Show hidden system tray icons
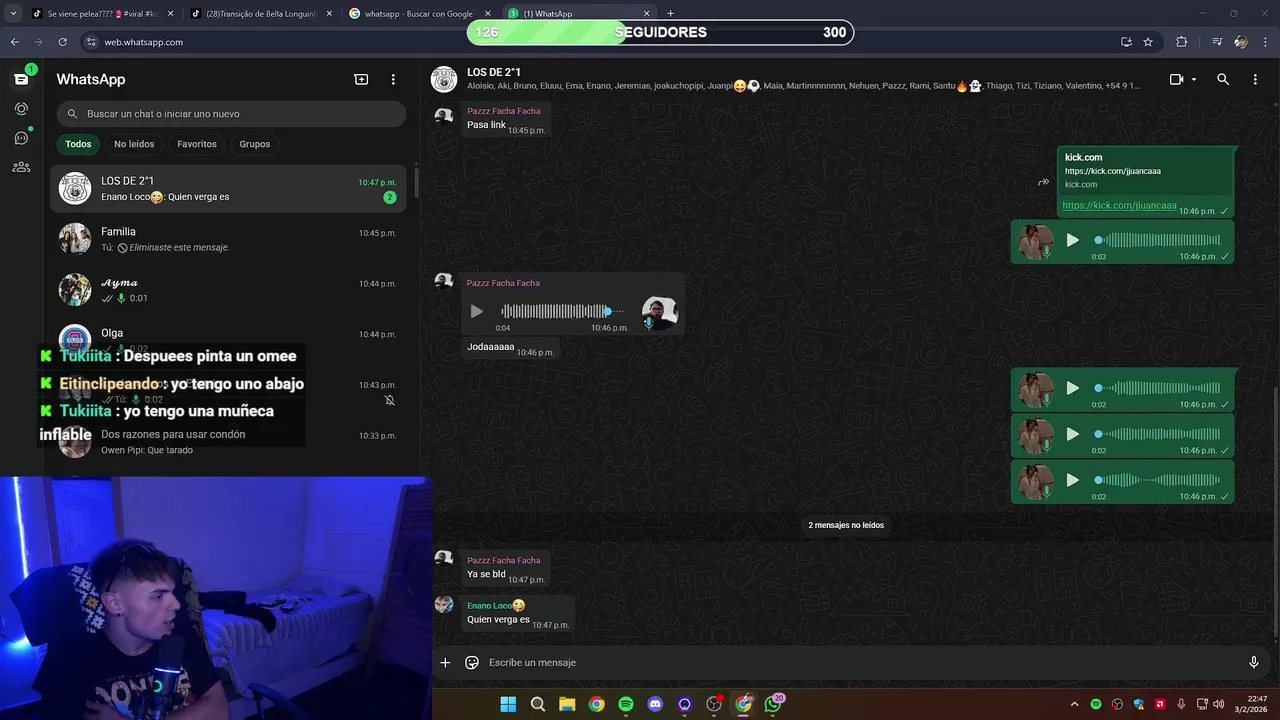Viewport: 1280px width, 720px height. tap(1075, 704)
